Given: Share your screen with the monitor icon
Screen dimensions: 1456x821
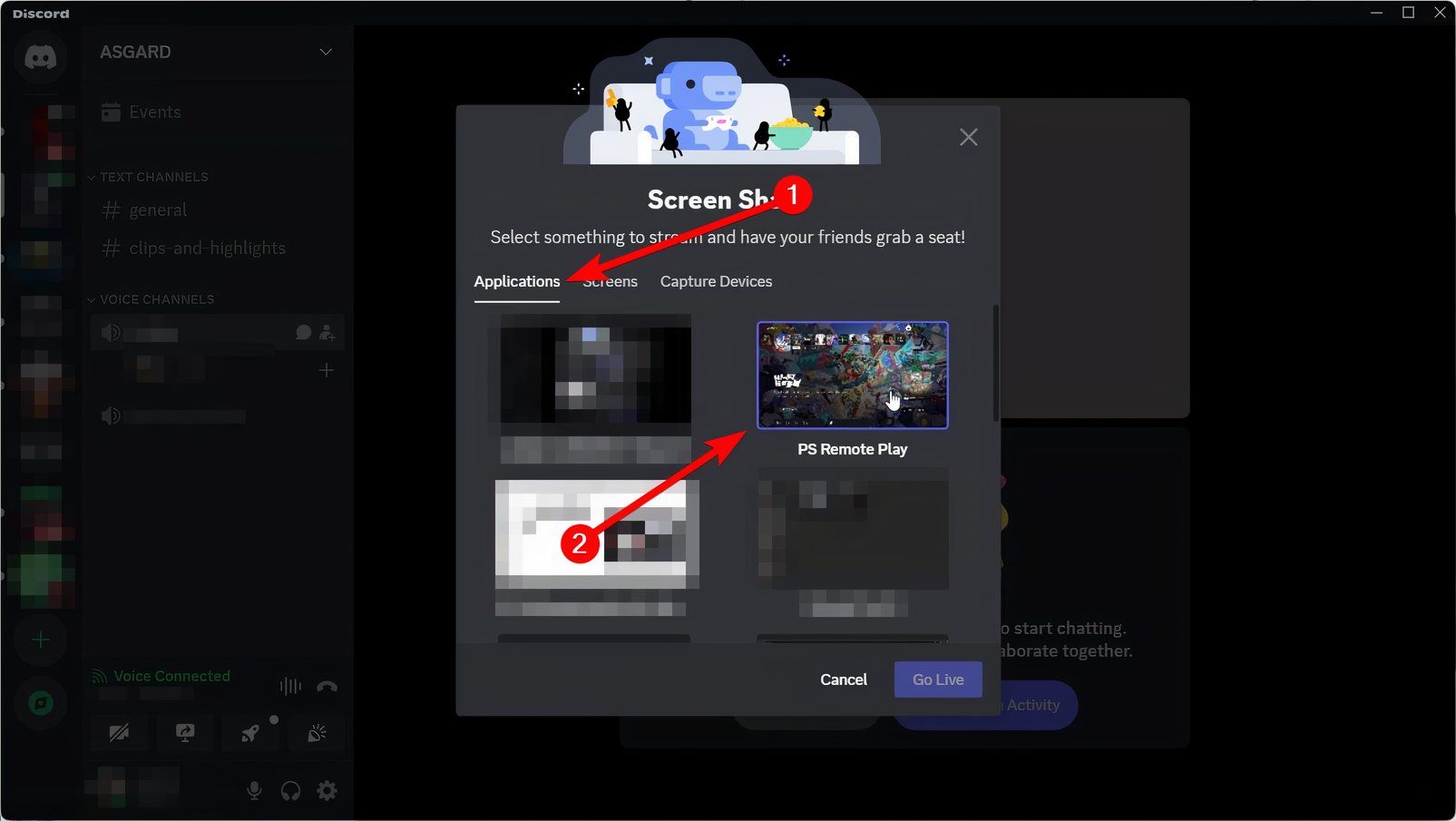Looking at the screenshot, I should click(185, 733).
